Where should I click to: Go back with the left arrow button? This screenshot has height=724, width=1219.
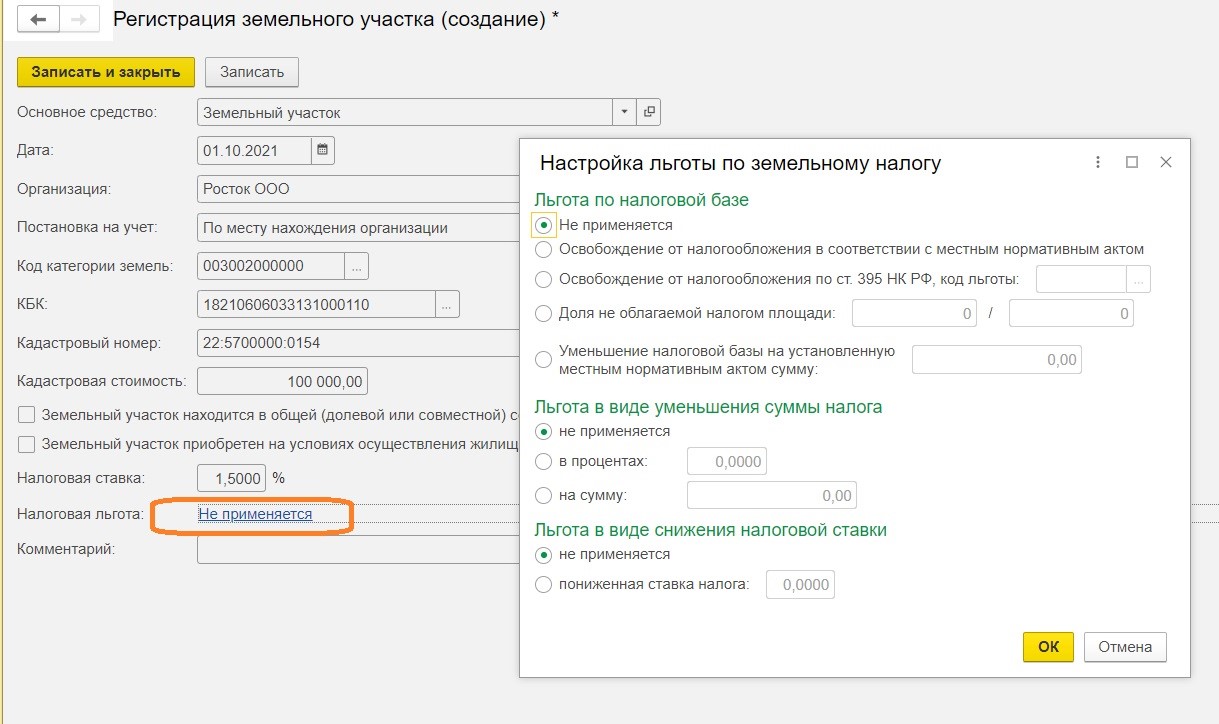coord(39,19)
